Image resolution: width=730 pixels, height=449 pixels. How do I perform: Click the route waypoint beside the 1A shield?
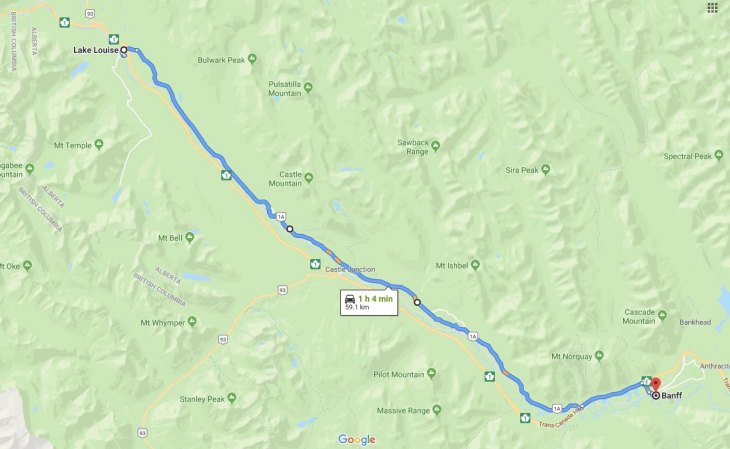pyautogui.click(x=290, y=229)
